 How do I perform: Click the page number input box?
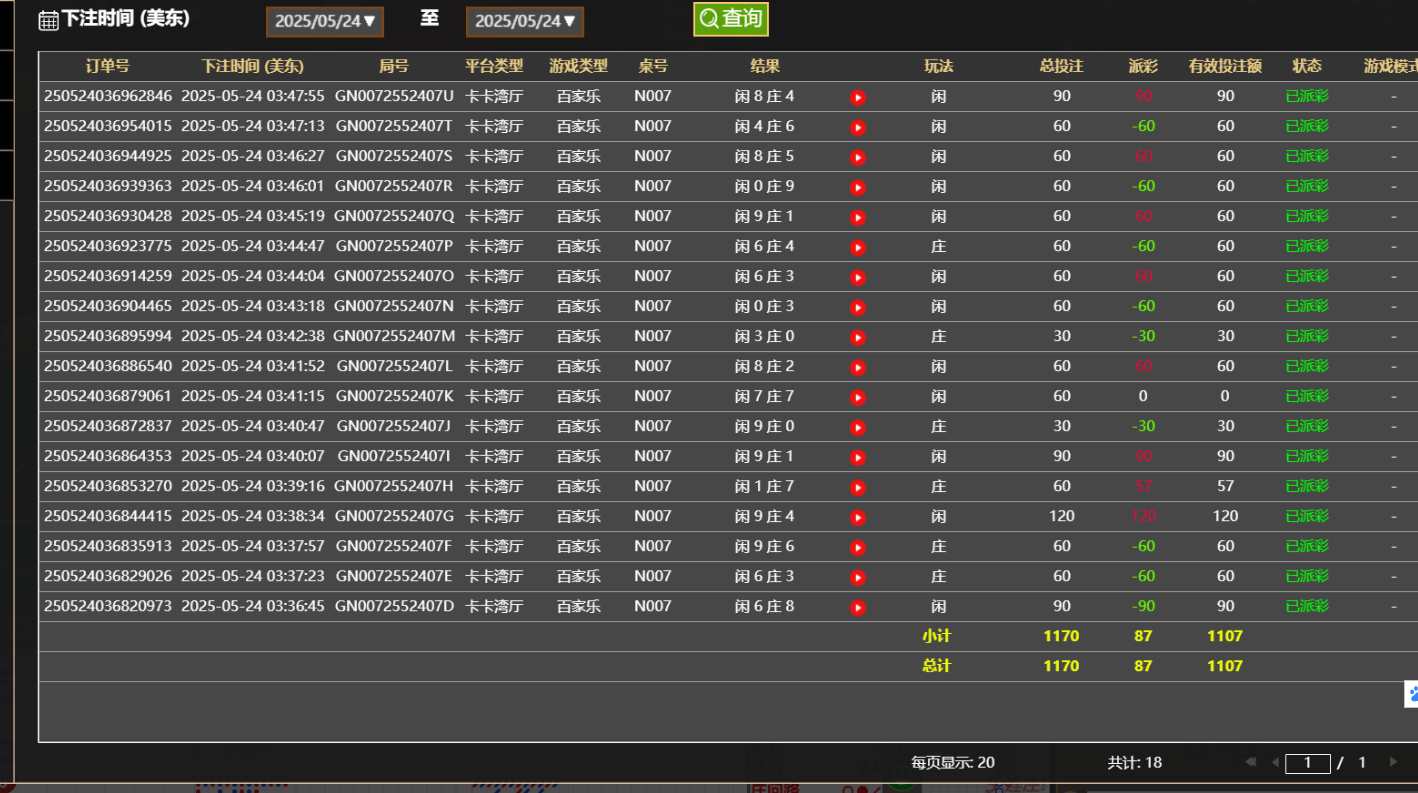1308,762
